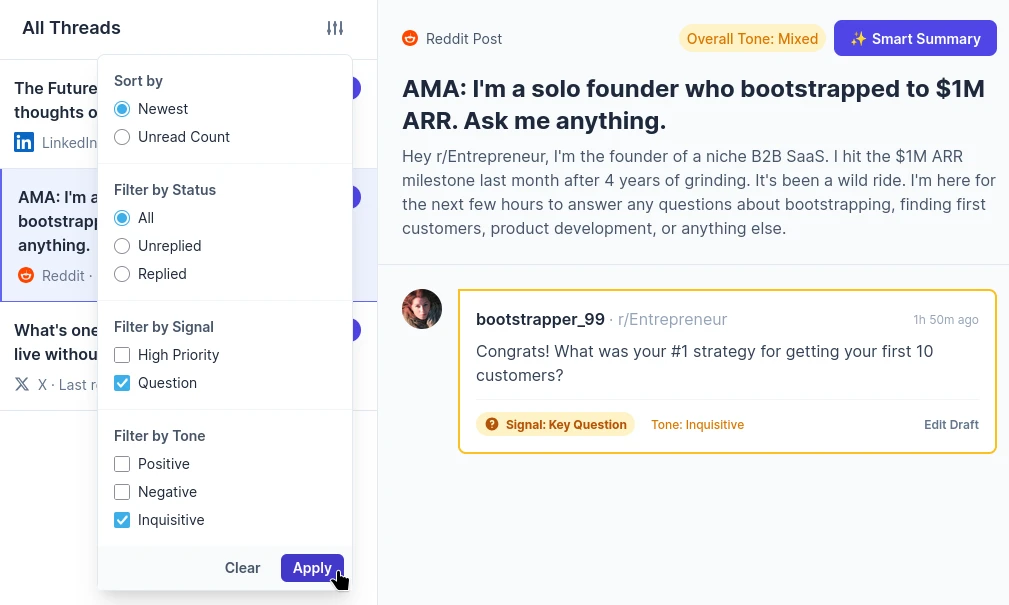
Task: Click bootstrapper_99's avatar picture
Action: tap(422, 309)
